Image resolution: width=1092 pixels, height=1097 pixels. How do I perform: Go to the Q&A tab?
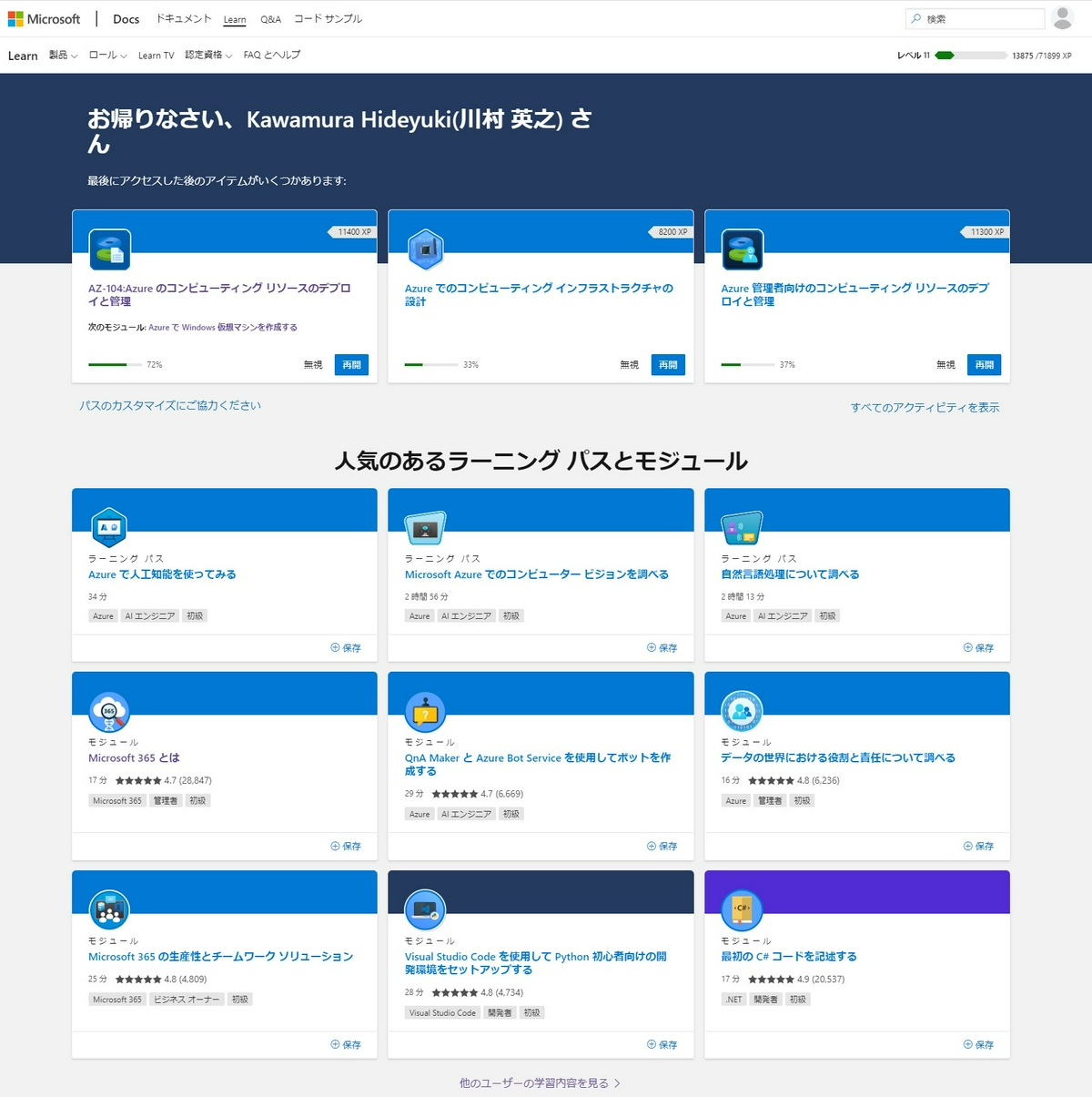tap(270, 19)
